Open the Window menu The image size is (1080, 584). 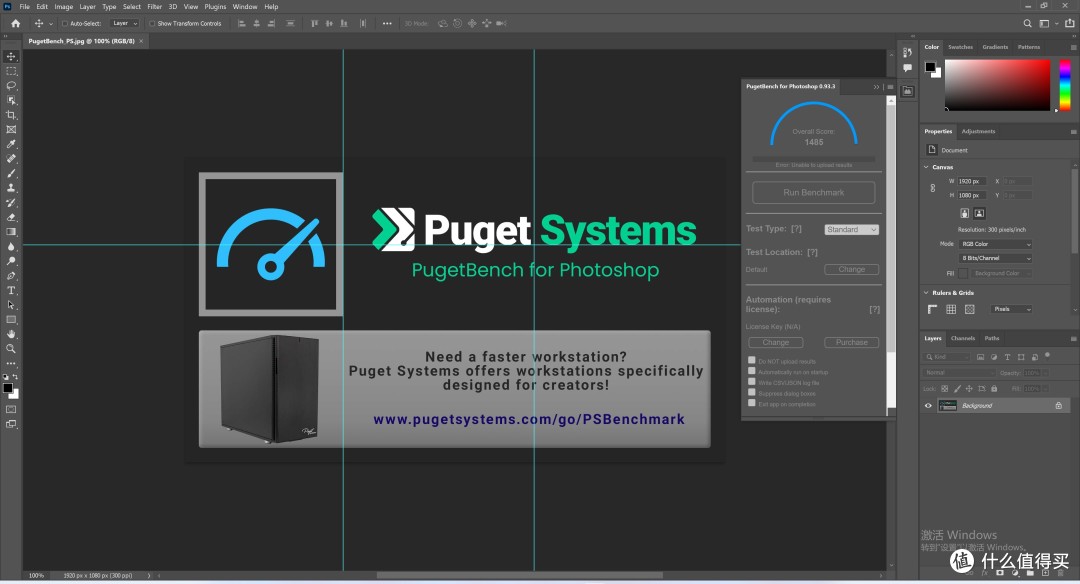pos(245,7)
